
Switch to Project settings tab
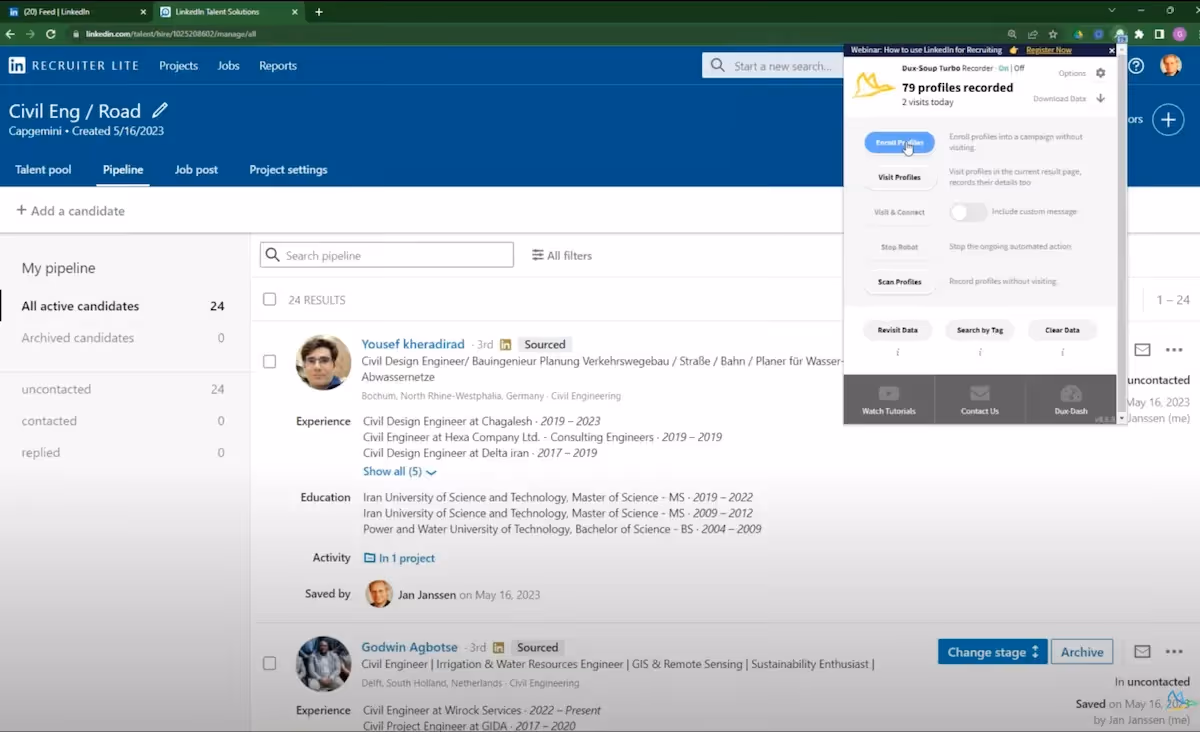288,170
